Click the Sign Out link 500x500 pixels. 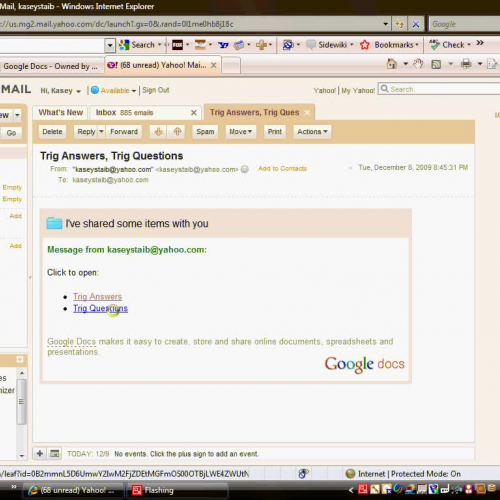pos(156,90)
